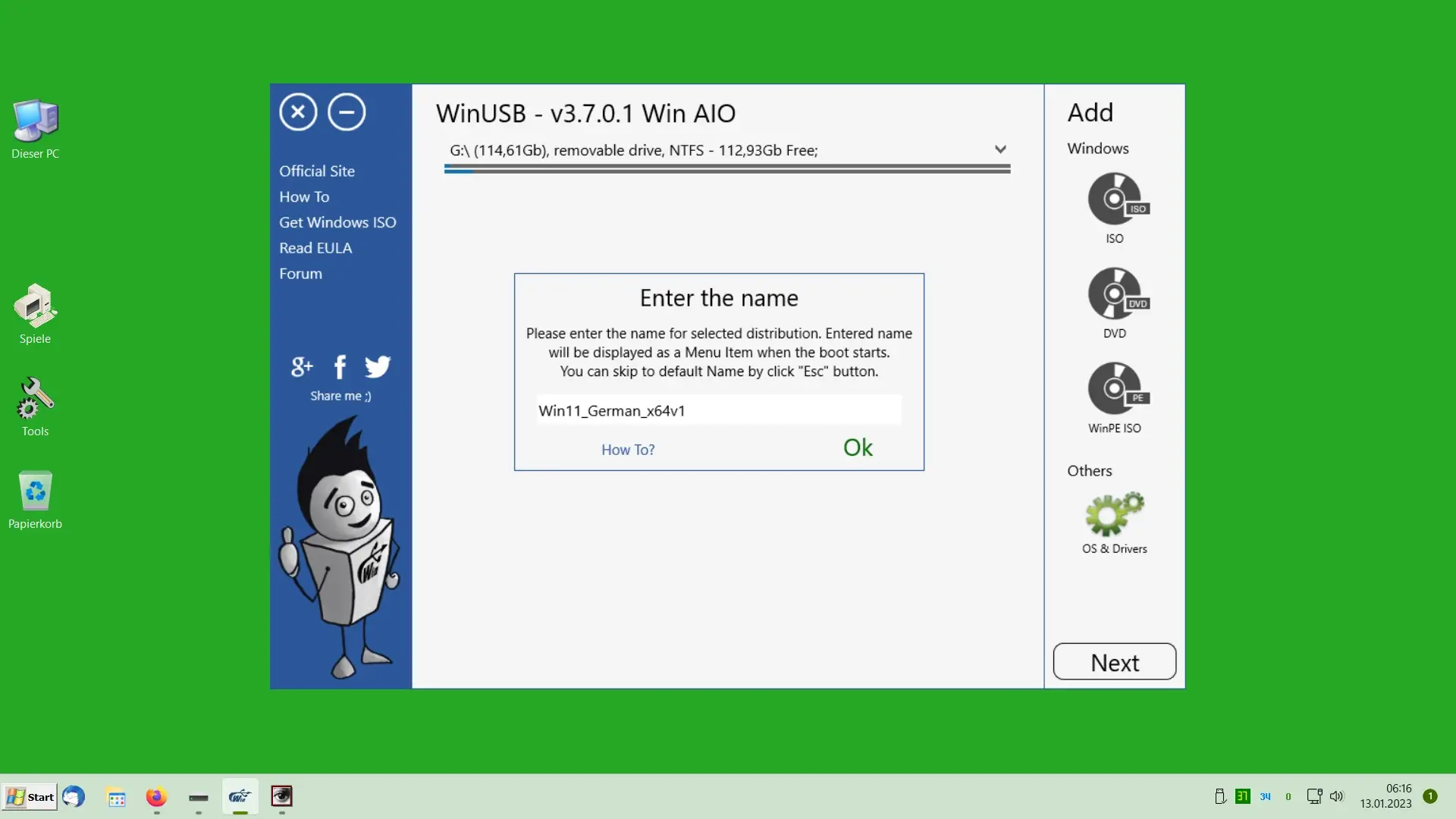Open the eye icon taskbar app
The width and height of the screenshot is (1456, 819).
coord(282,796)
